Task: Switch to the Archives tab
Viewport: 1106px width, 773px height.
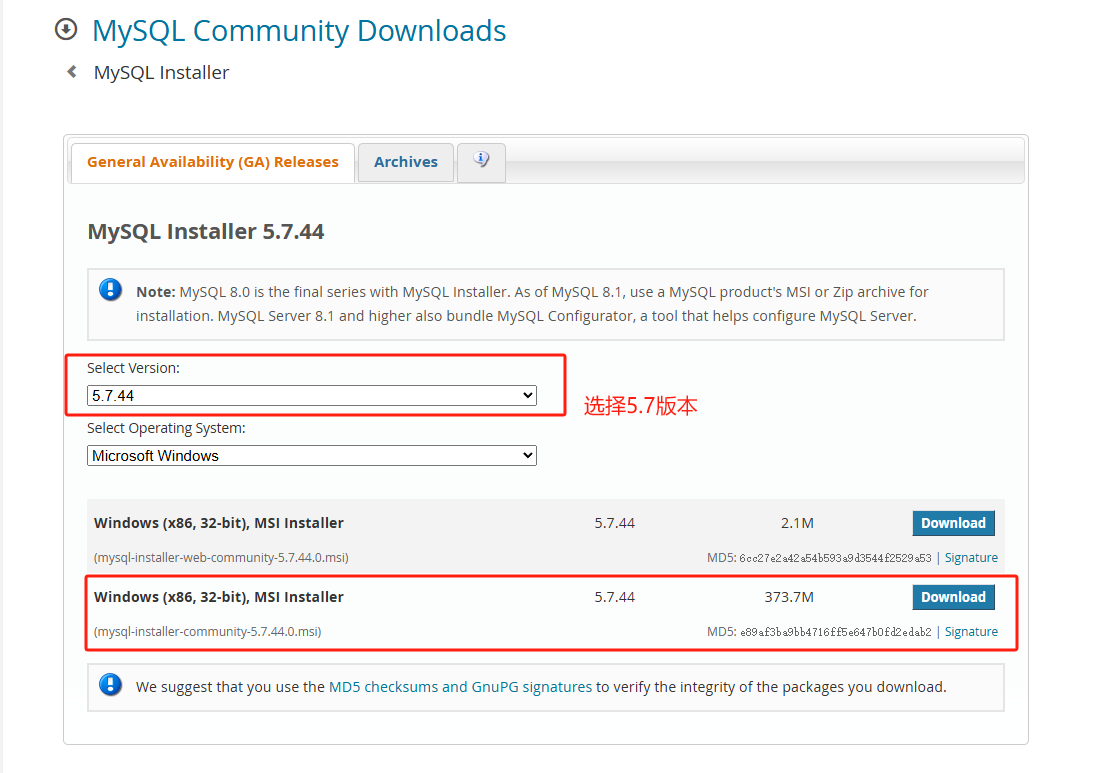Action: tap(405, 162)
